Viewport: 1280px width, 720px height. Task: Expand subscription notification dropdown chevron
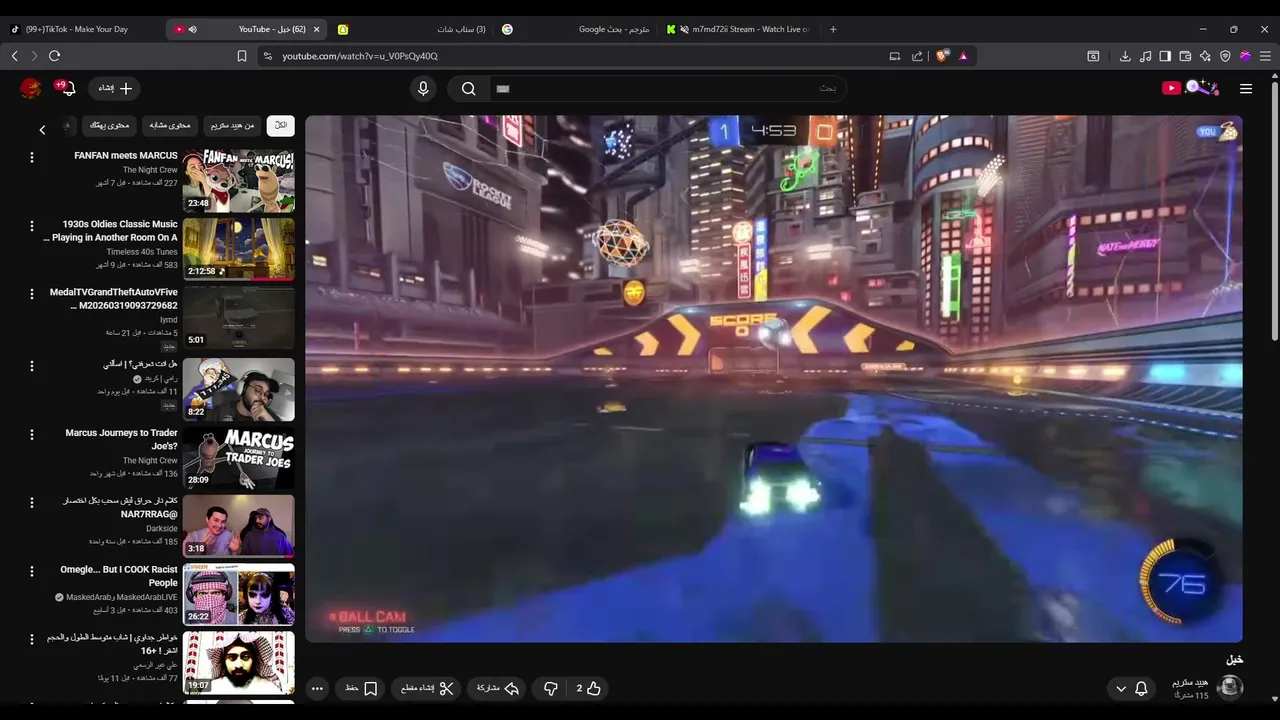pyautogui.click(x=1120, y=688)
